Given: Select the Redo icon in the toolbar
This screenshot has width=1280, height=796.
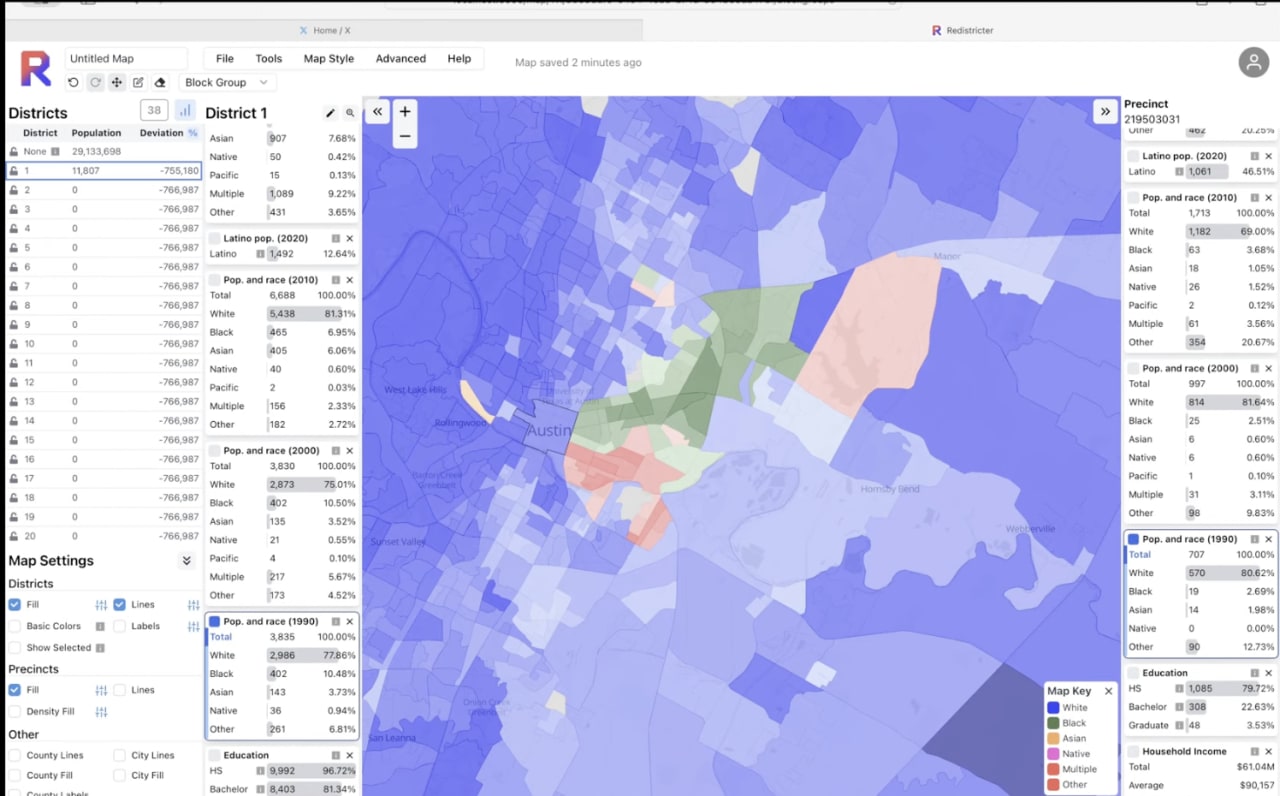Looking at the screenshot, I should pyautogui.click(x=96, y=83).
